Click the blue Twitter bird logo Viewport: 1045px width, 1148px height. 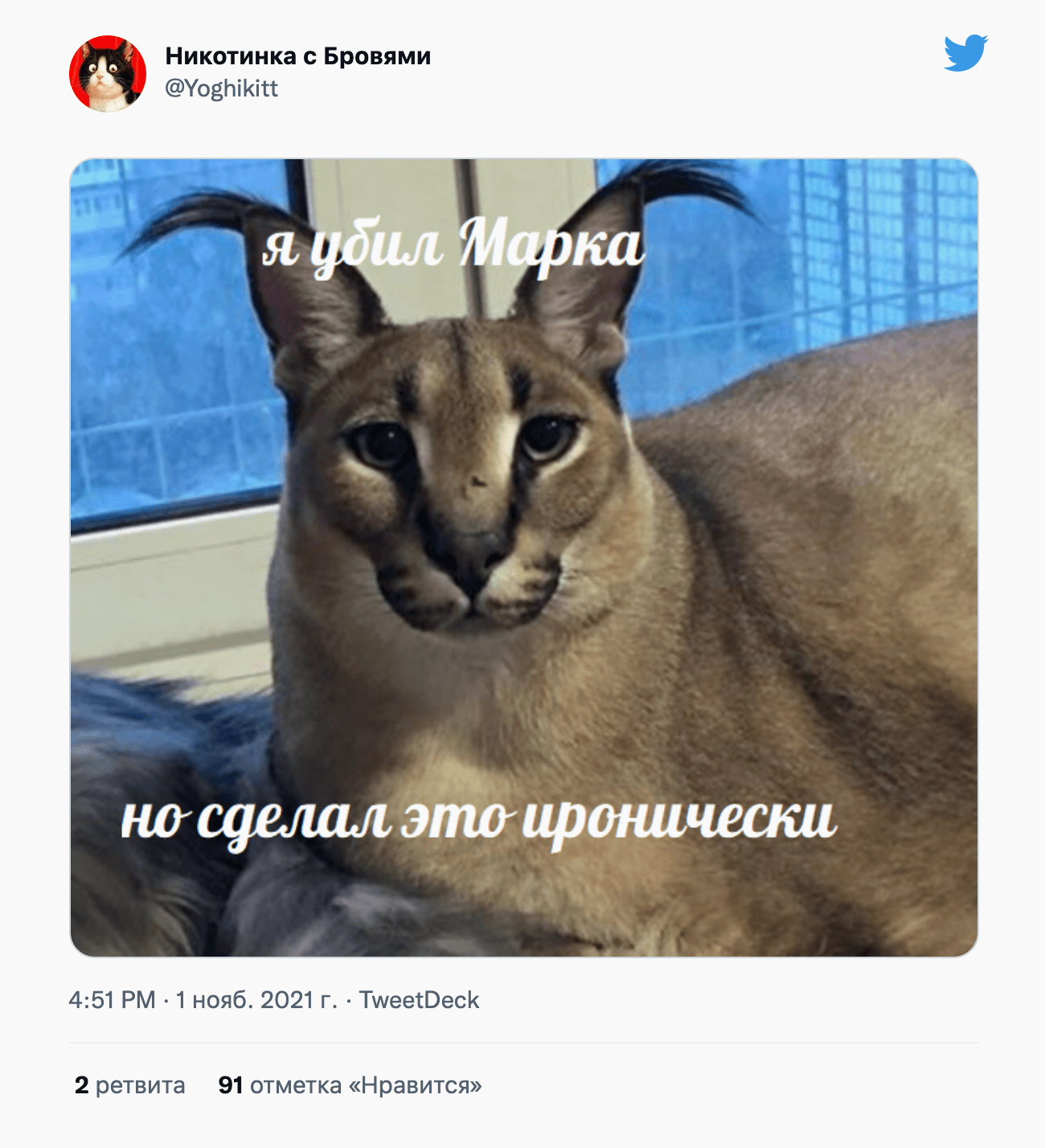(965, 53)
